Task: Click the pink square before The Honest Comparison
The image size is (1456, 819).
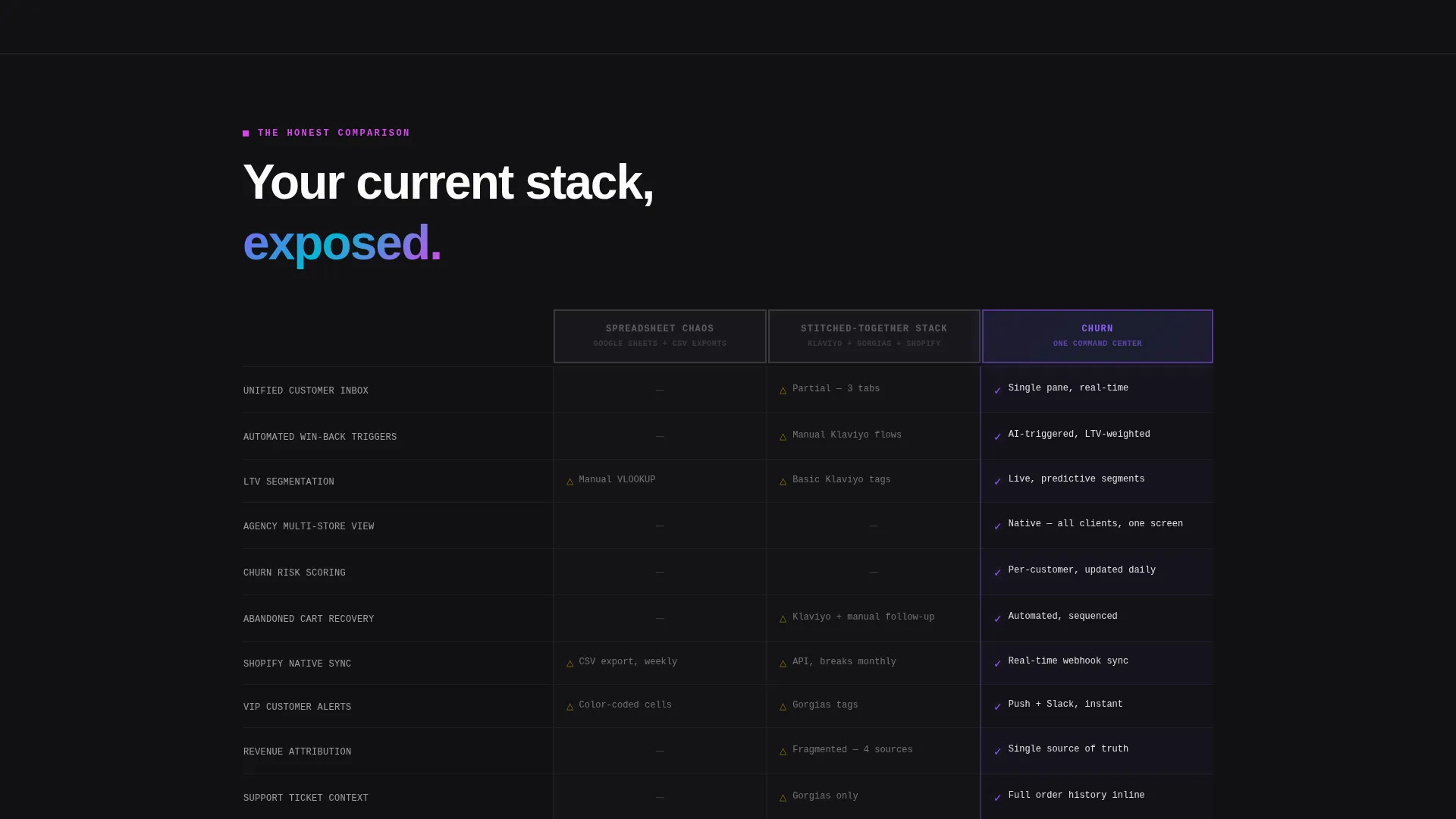Action: point(246,133)
